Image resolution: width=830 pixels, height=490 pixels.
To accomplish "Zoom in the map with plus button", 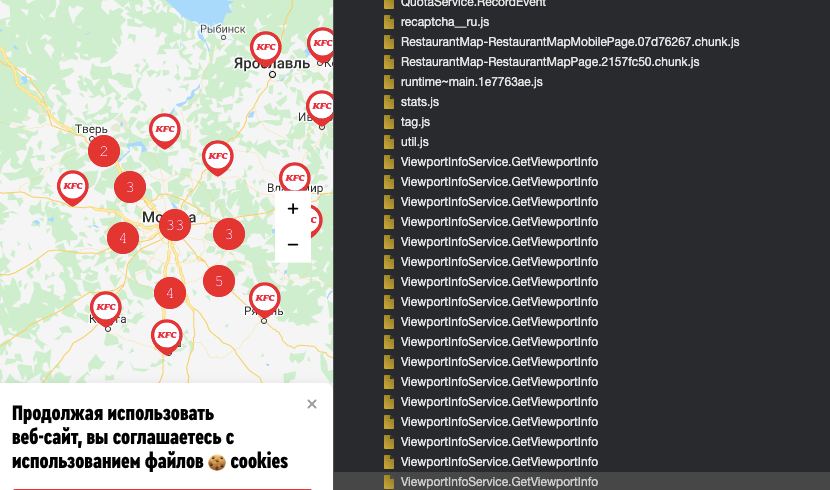I will click(x=293, y=208).
